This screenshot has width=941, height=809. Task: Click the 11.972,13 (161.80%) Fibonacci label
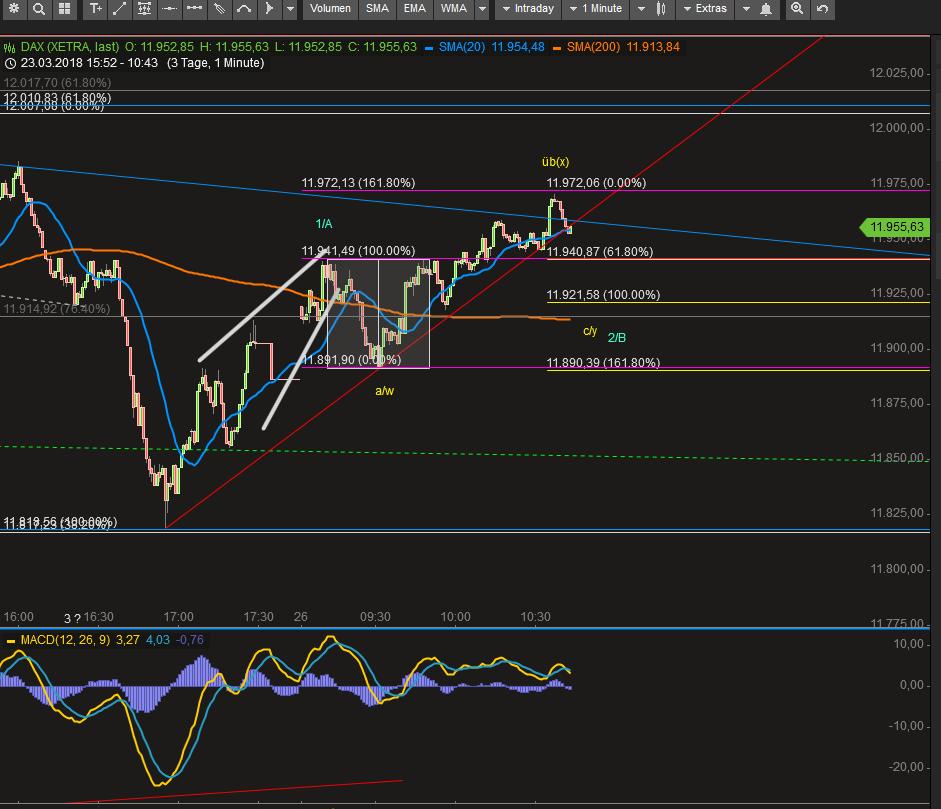(x=358, y=182)
